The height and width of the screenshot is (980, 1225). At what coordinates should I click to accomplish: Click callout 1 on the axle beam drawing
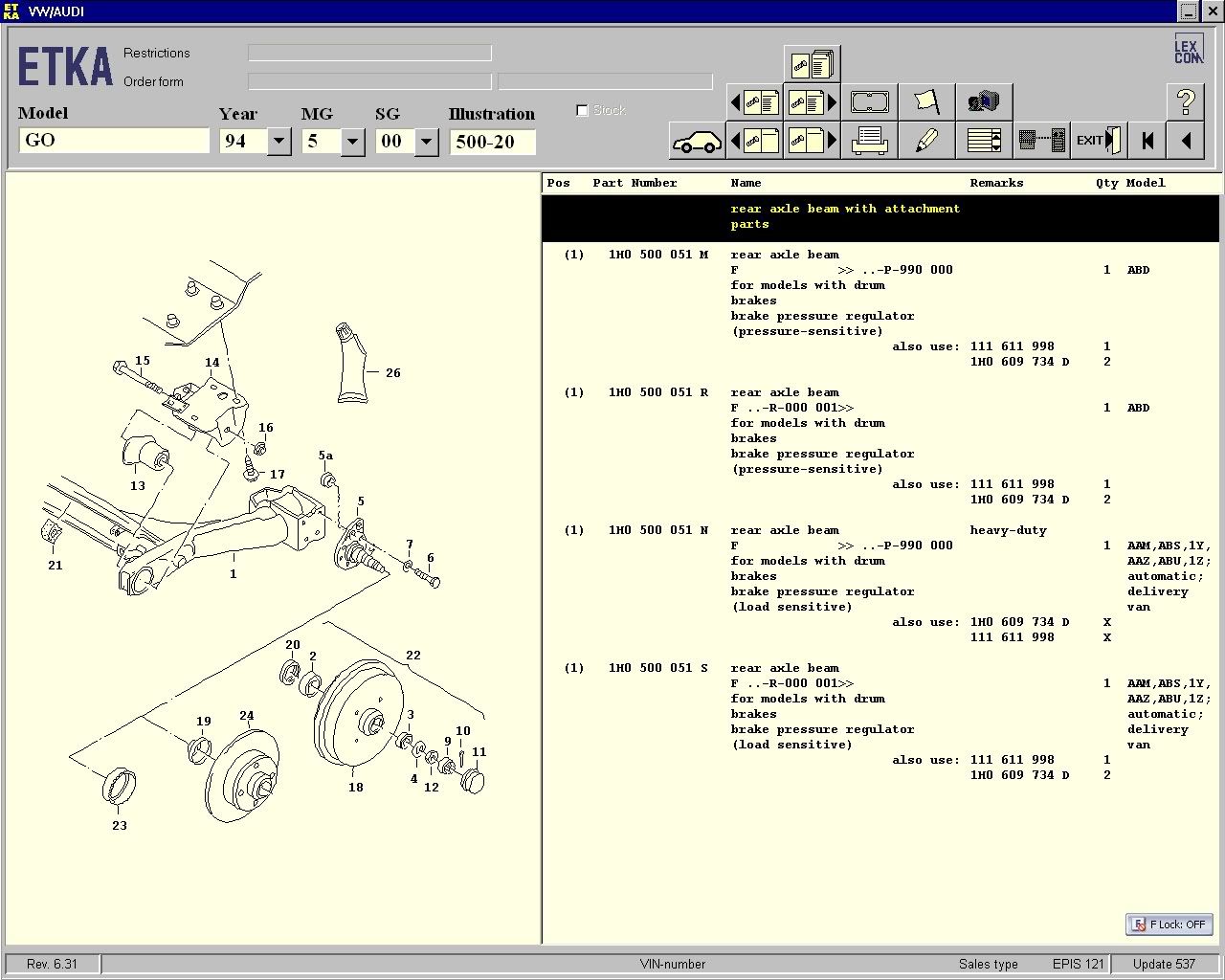coord(233,573)
